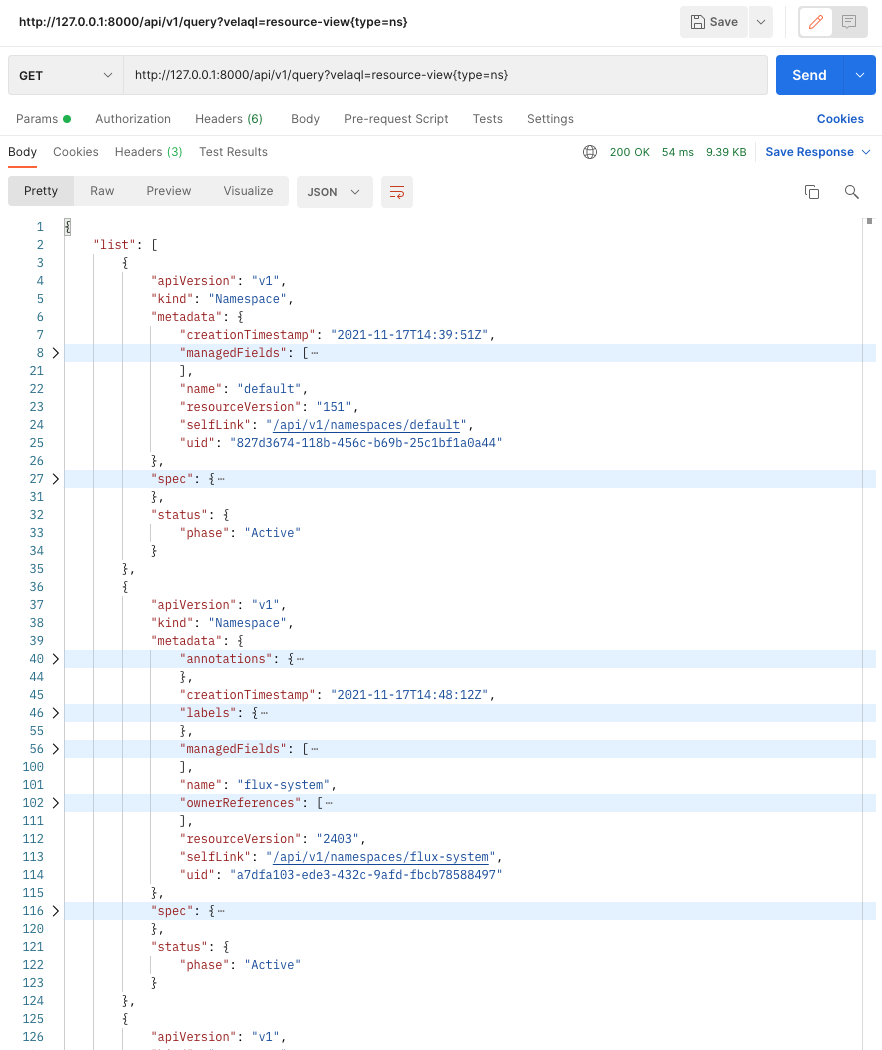
Task: Copy the response with the copy icon
Action: point(812,192)
